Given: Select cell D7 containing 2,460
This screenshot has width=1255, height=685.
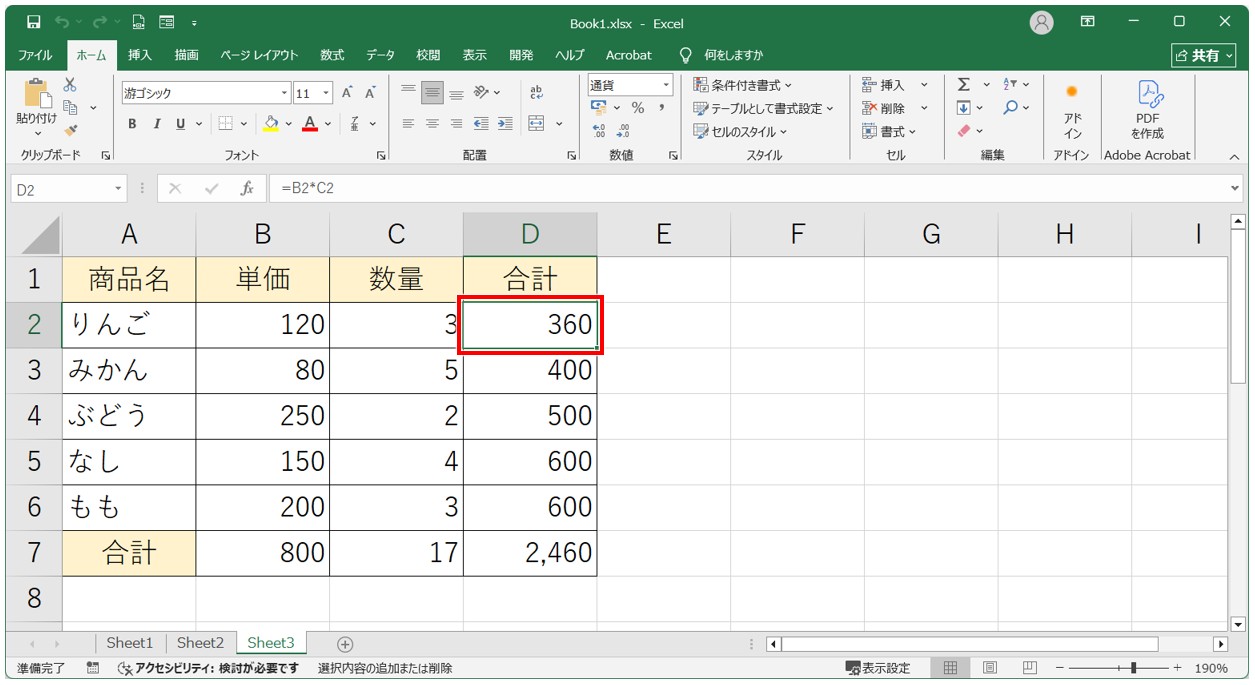Looking at the screenshot, I should [530, 552].
